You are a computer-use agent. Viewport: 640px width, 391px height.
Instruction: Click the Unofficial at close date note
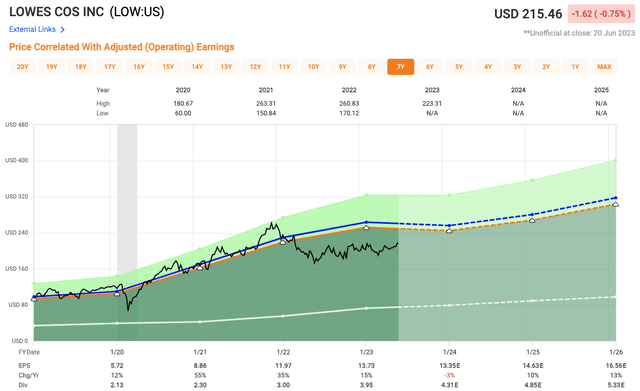coord(579,33)
